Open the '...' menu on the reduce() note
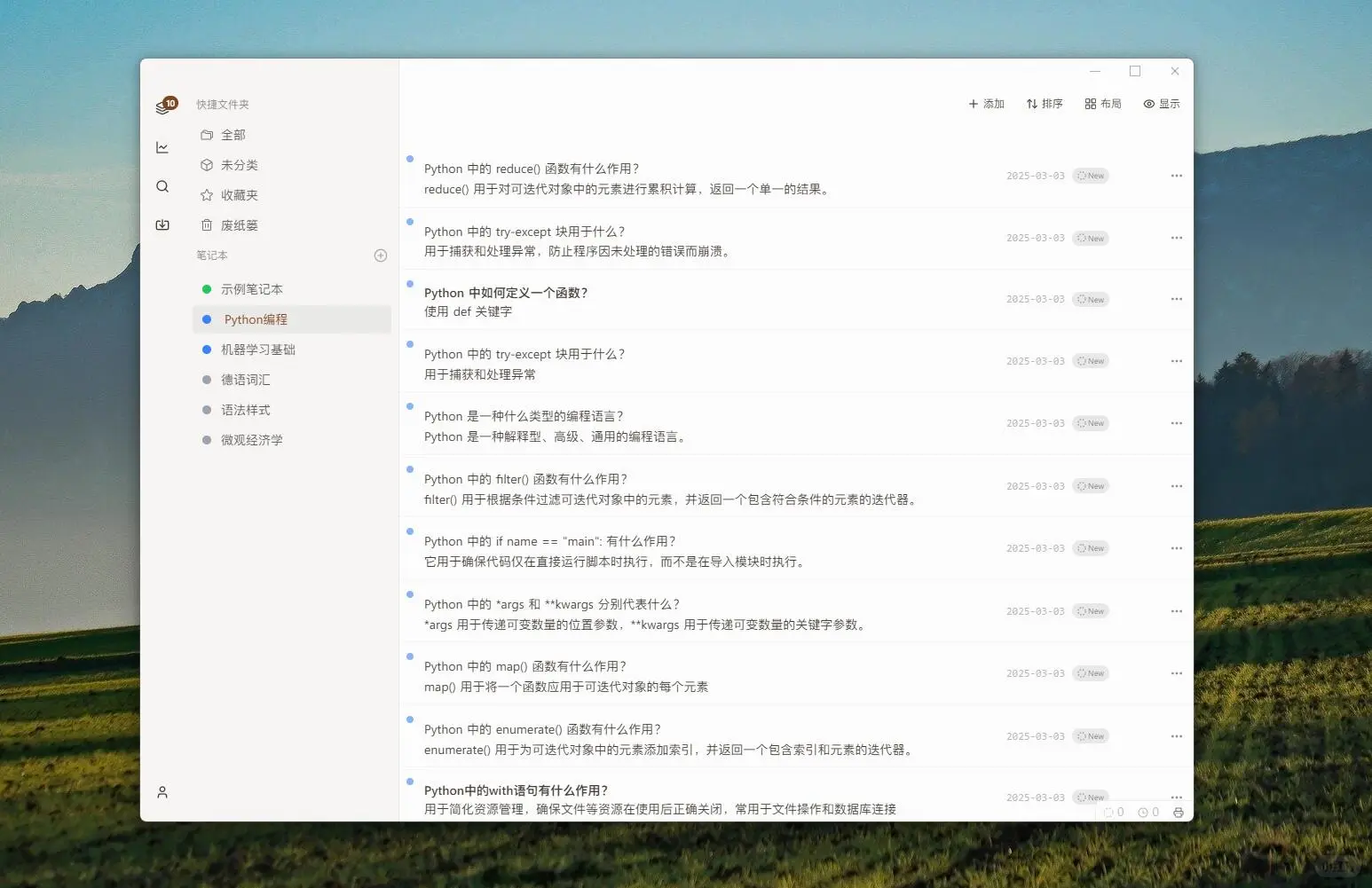The width and height of the screenshot is (1372, 888). pos(1177,175)
